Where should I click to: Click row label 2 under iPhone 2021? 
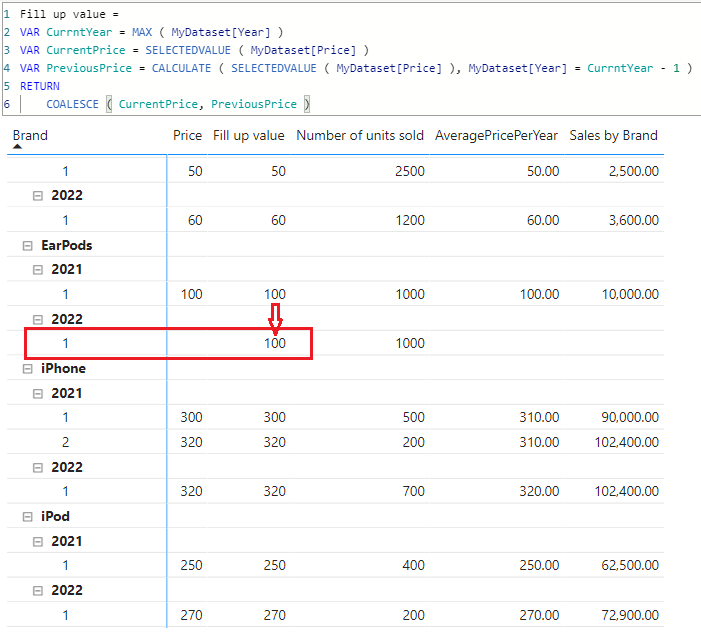[65, 442]
